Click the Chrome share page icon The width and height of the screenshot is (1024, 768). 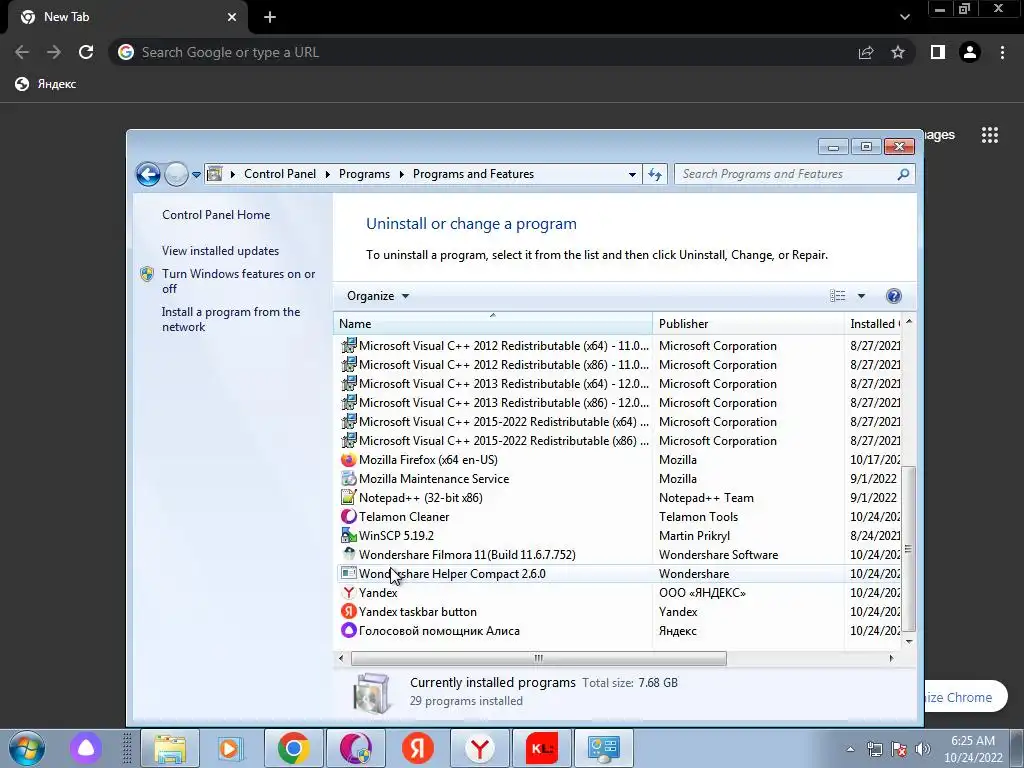tap(866, 52)
